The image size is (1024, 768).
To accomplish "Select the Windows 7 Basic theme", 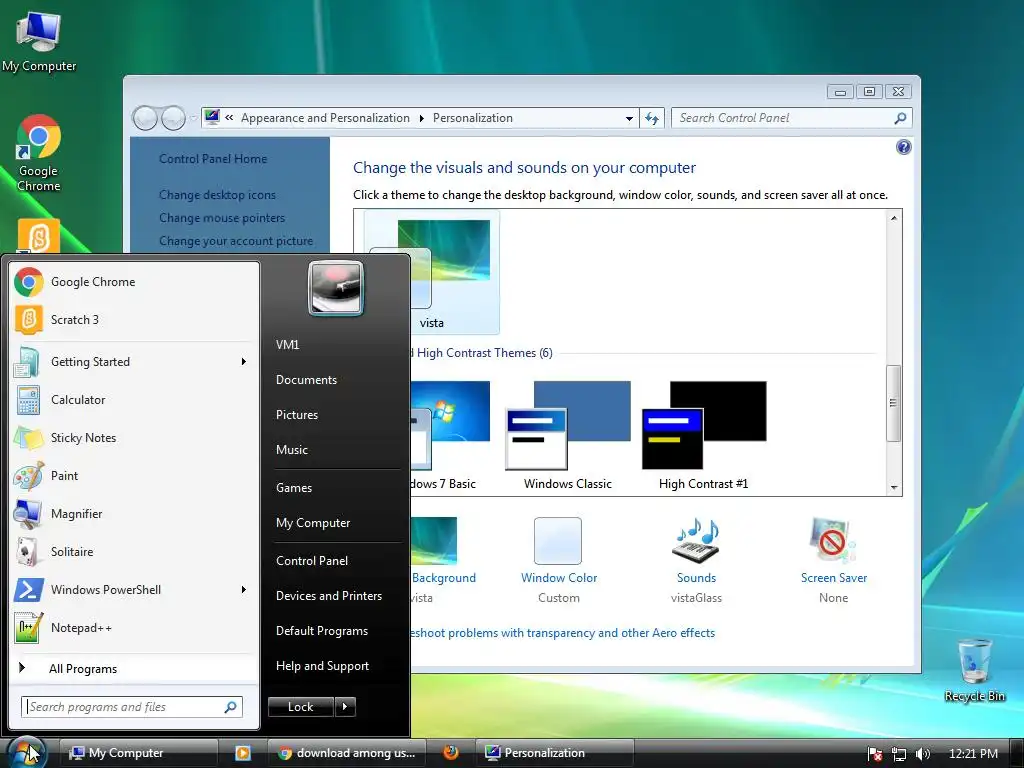I will pos(451,436).
